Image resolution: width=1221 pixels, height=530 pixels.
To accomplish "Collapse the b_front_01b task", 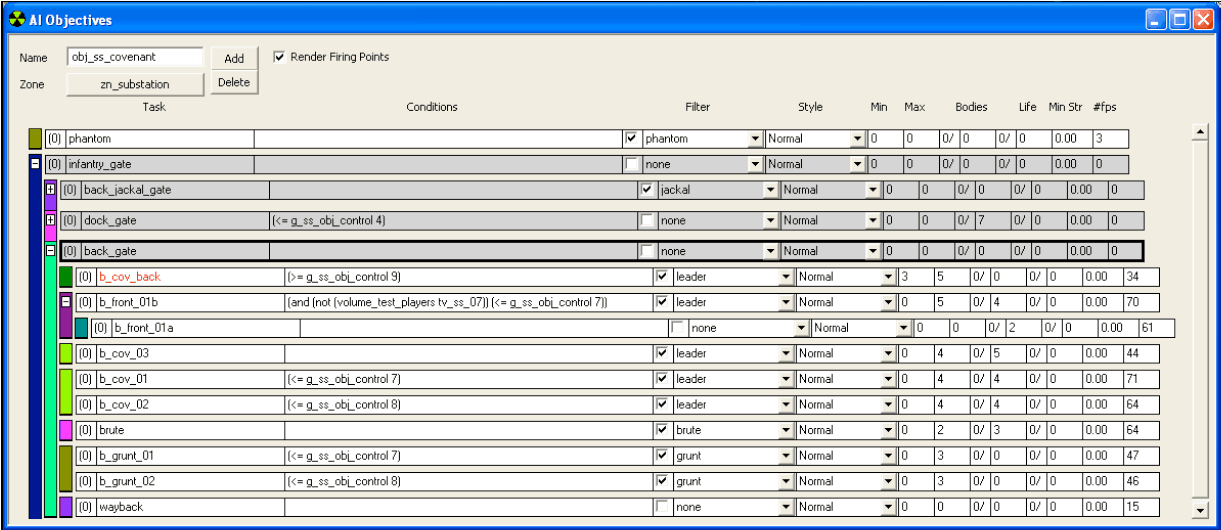I will (66, 301).
